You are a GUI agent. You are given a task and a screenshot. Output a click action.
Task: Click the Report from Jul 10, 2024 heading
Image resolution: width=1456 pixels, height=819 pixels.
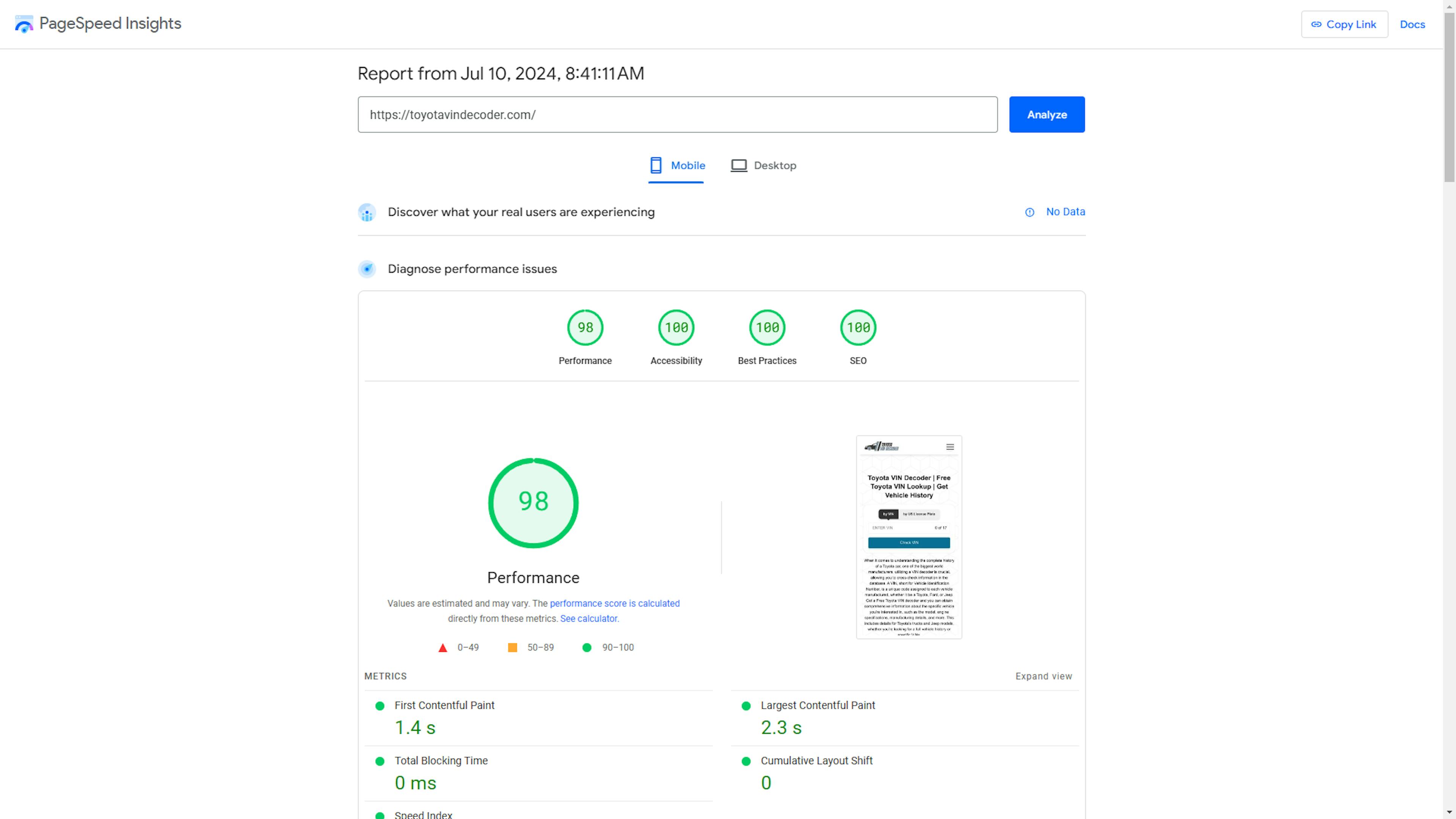coord(501,74)
